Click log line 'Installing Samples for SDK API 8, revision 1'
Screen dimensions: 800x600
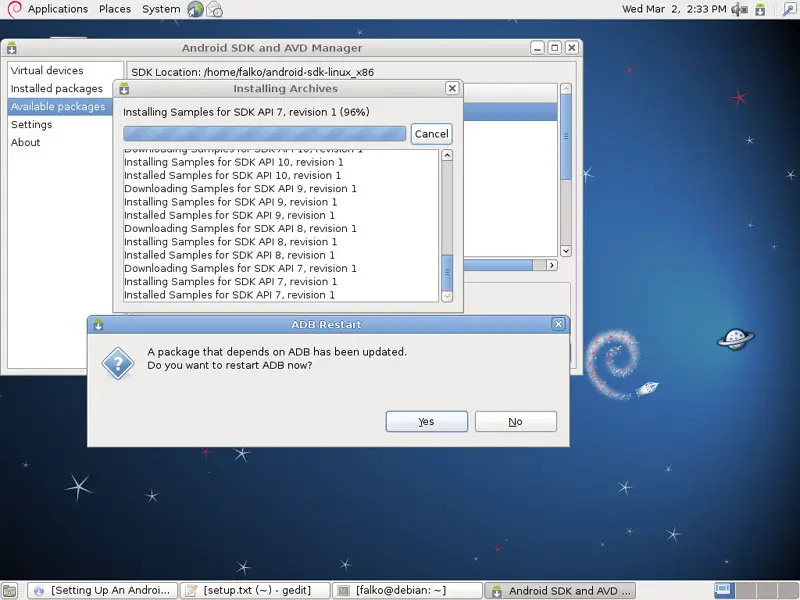coord(230,242)
